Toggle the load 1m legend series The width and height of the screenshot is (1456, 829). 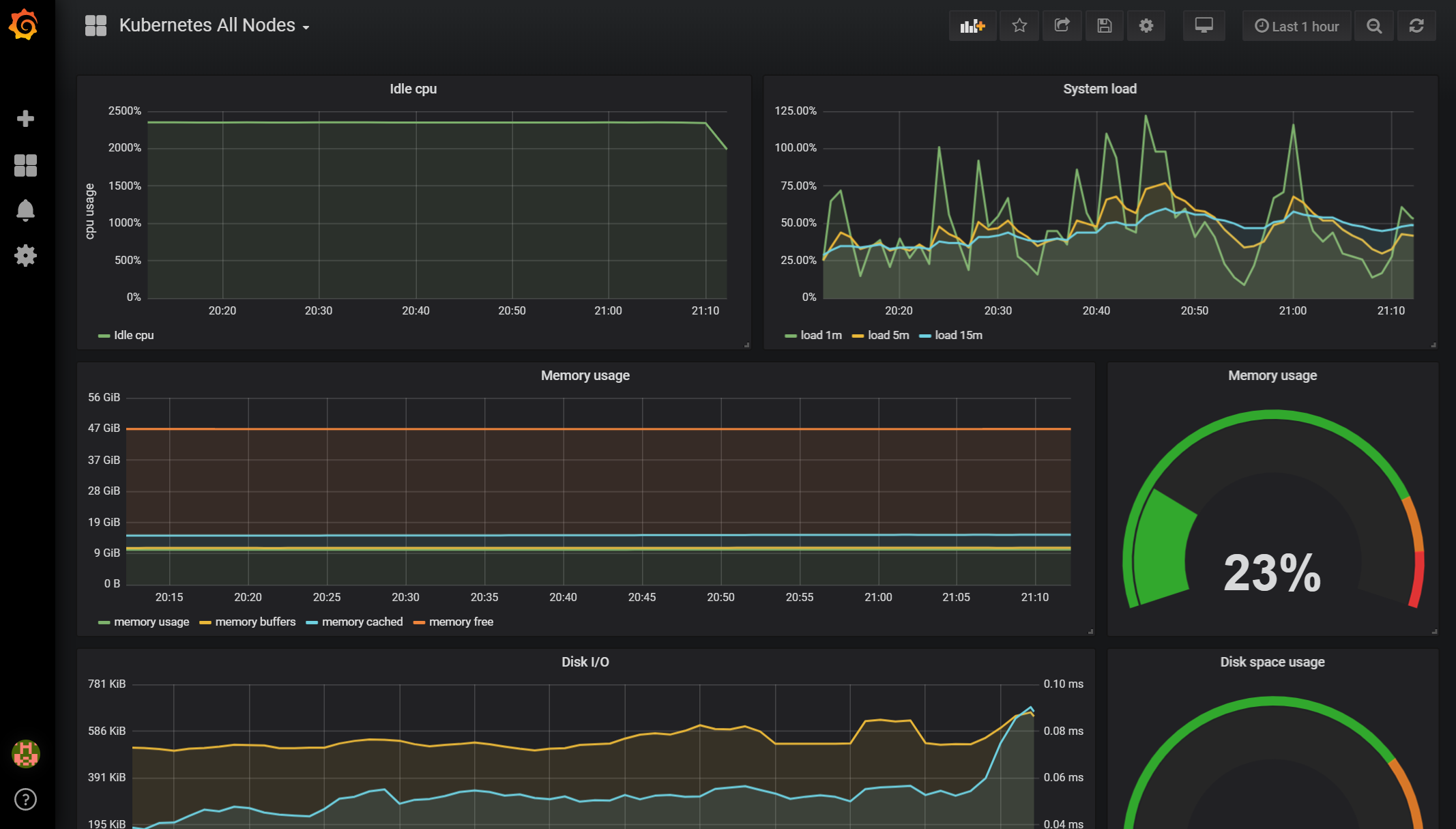(x=821, y=335)
